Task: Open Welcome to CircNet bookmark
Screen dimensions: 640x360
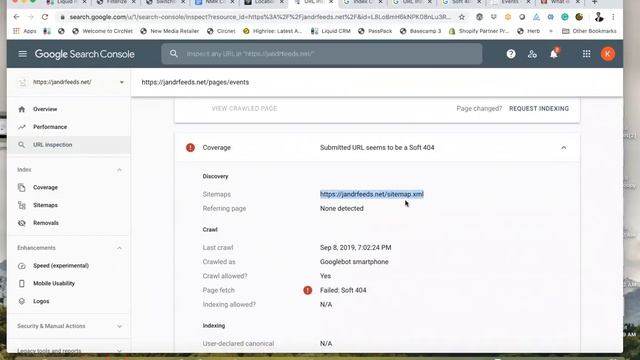Action: [102, 31]
